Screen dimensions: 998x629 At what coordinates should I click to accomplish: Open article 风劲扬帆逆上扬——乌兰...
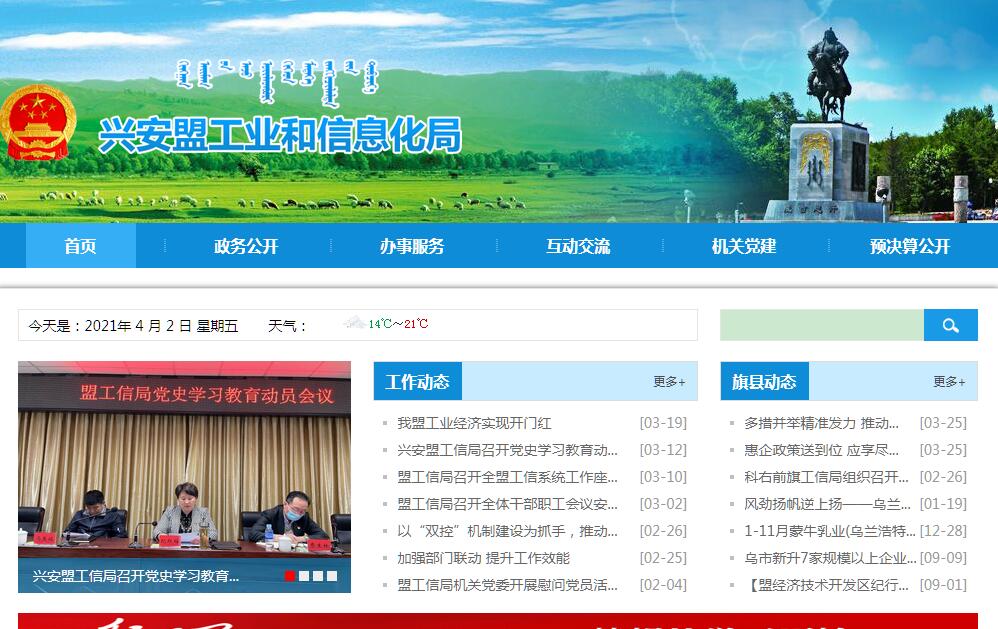(x=827, y=504)
